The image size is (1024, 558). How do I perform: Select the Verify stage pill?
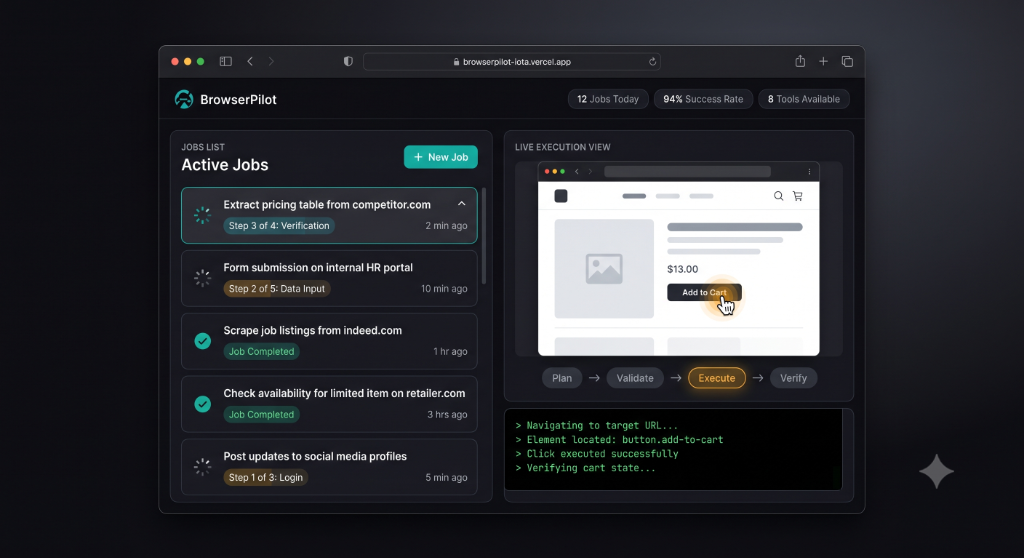(793, 378)
